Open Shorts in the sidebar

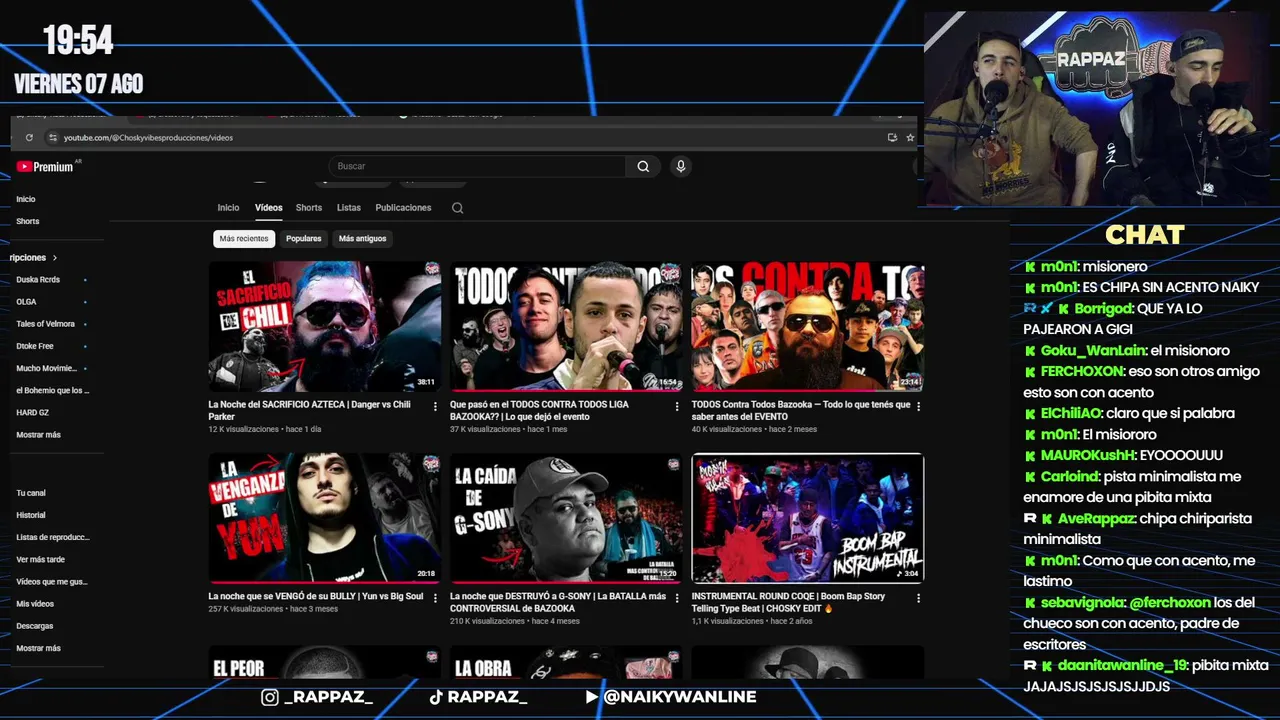(28, 221)
